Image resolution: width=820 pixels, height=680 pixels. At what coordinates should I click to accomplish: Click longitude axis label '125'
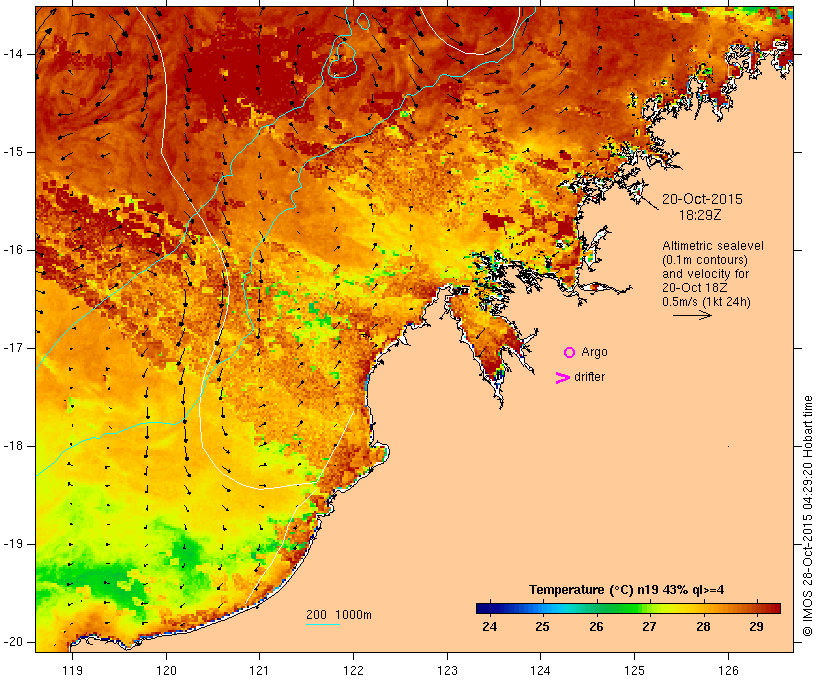pyautogui.click(x=635, y=671)
